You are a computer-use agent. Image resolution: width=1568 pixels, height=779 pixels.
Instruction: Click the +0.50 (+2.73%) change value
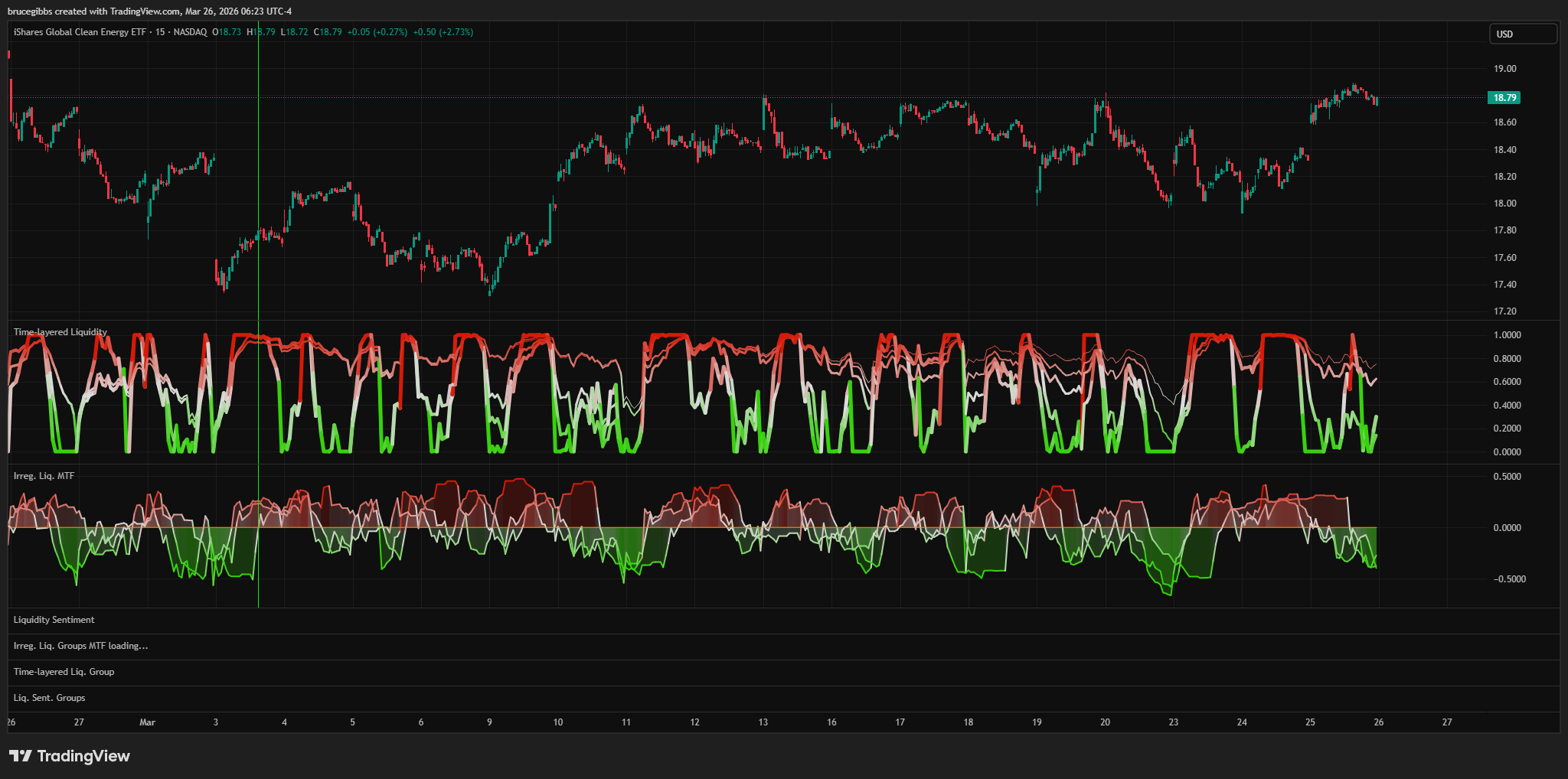click(443, 32)
